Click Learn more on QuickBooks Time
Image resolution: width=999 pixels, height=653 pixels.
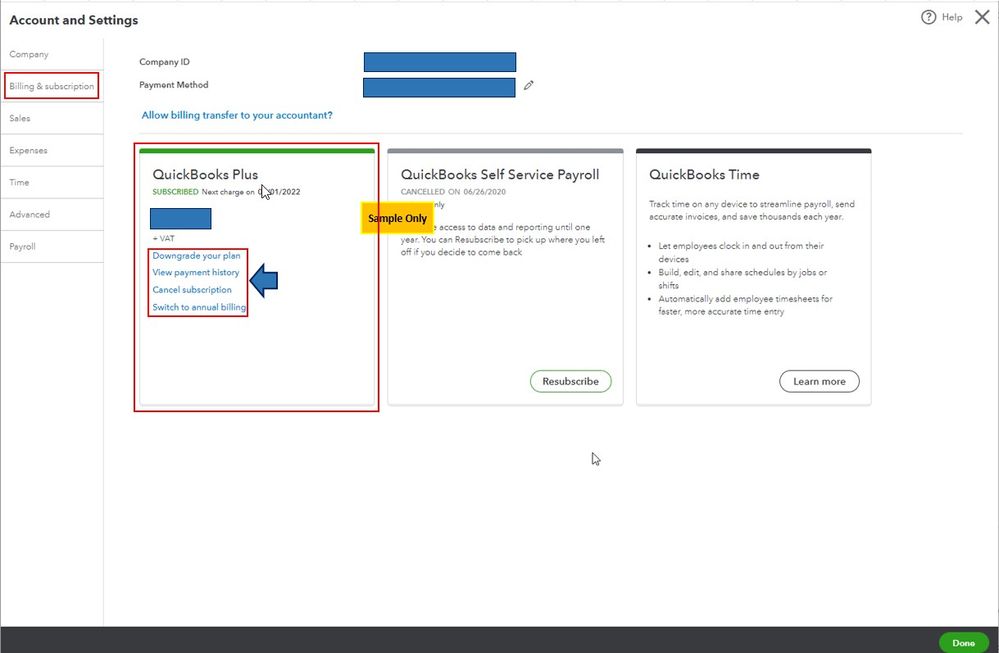click(819, 382)
